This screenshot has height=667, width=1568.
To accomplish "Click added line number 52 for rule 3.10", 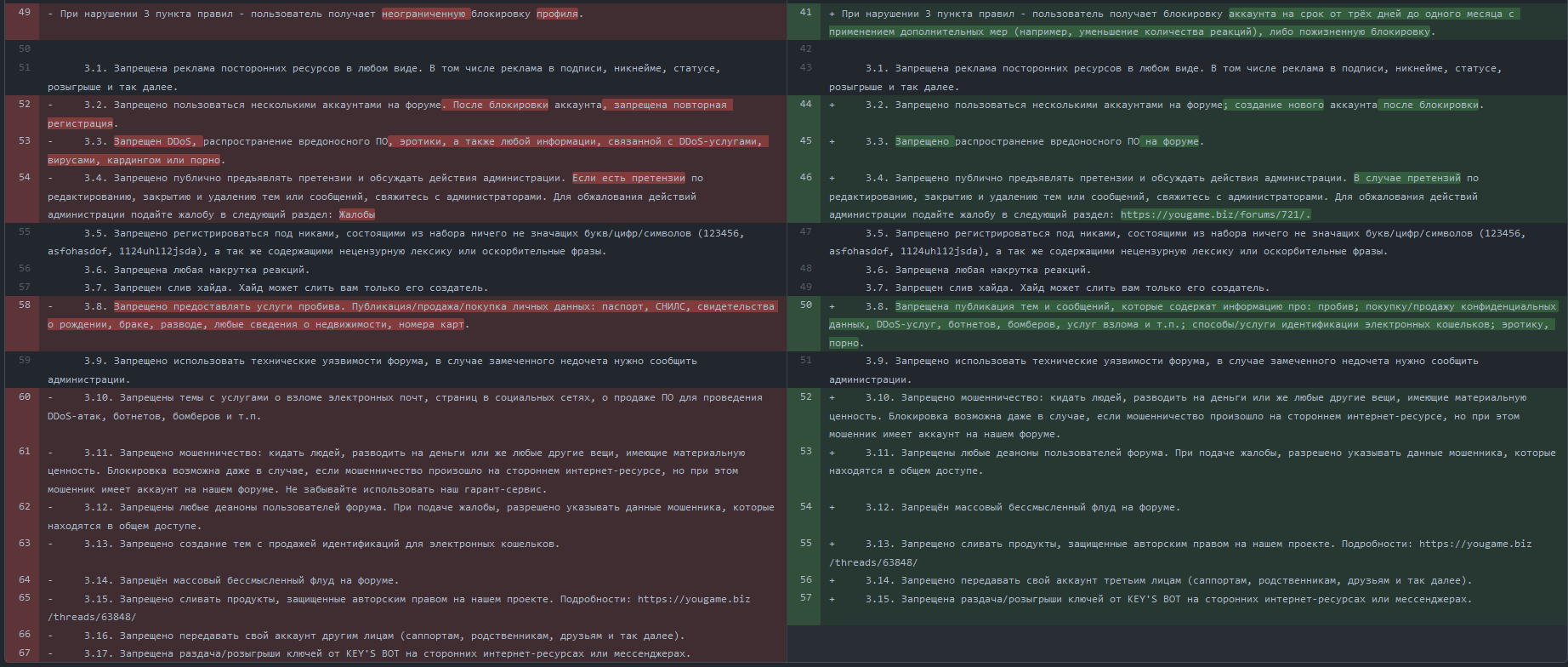I will point(805,397).
